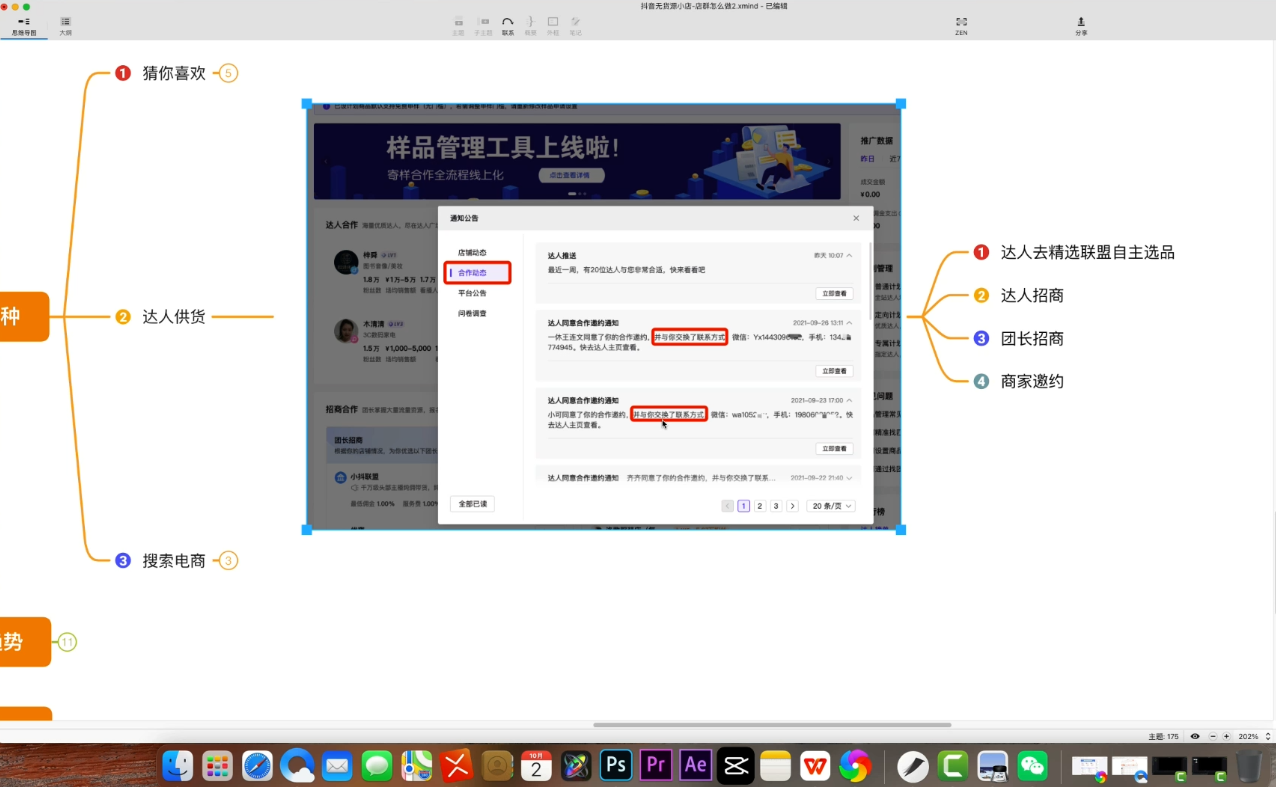Image resolution: width=1276 pixels, height=787 pixels.
Task: Click the eye icon in the status bar
Action: (1195, 736)
